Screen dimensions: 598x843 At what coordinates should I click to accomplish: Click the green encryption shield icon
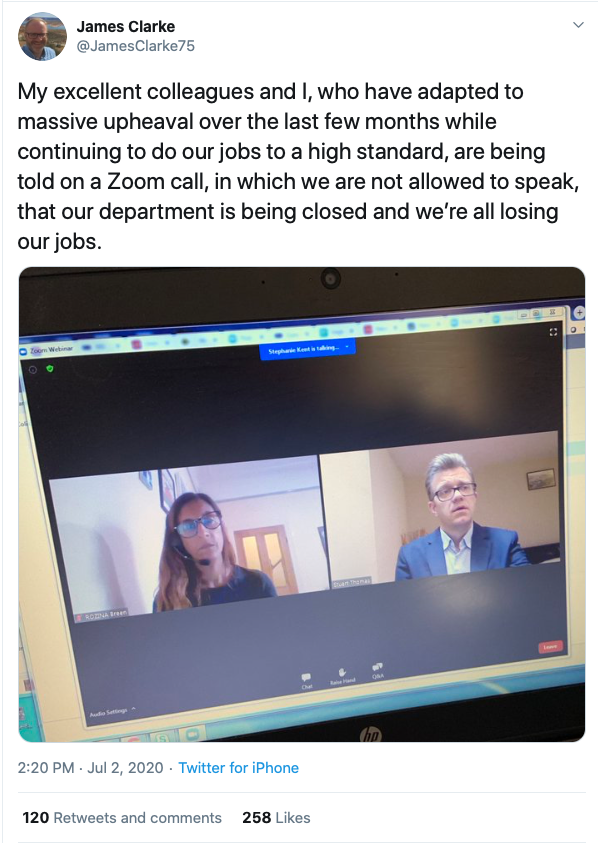click(50, 369)
